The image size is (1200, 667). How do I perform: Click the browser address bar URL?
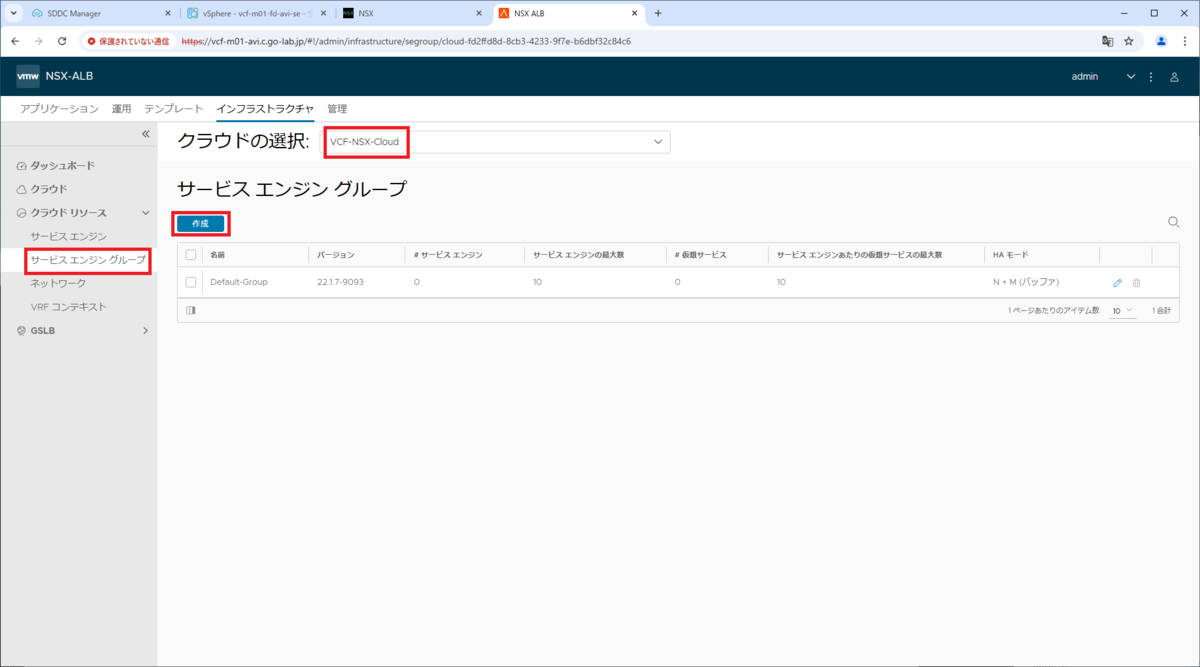pyautogui.click(x=406, y=42)
